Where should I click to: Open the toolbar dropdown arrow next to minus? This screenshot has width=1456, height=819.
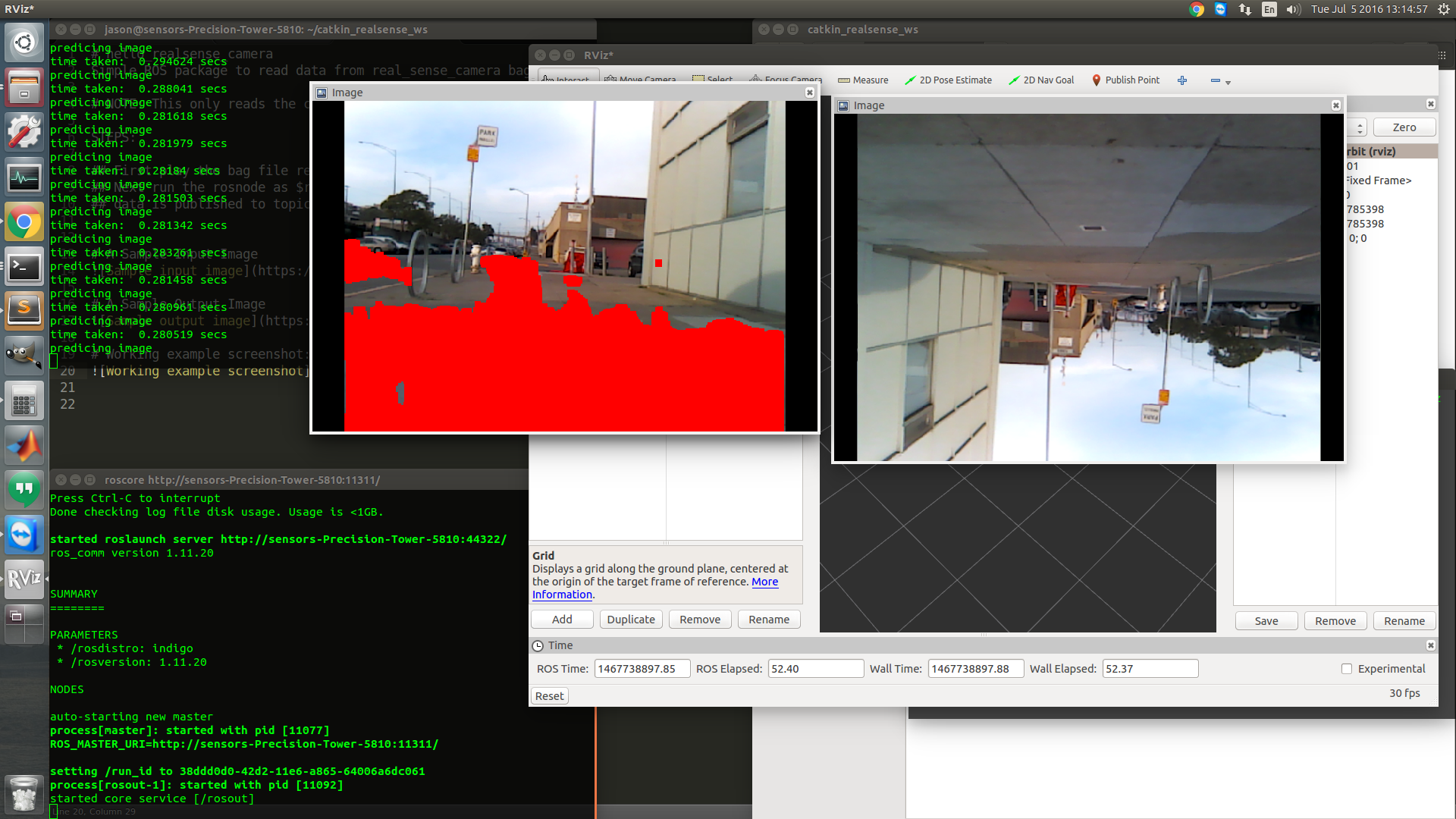click(x=1228, y=82)
